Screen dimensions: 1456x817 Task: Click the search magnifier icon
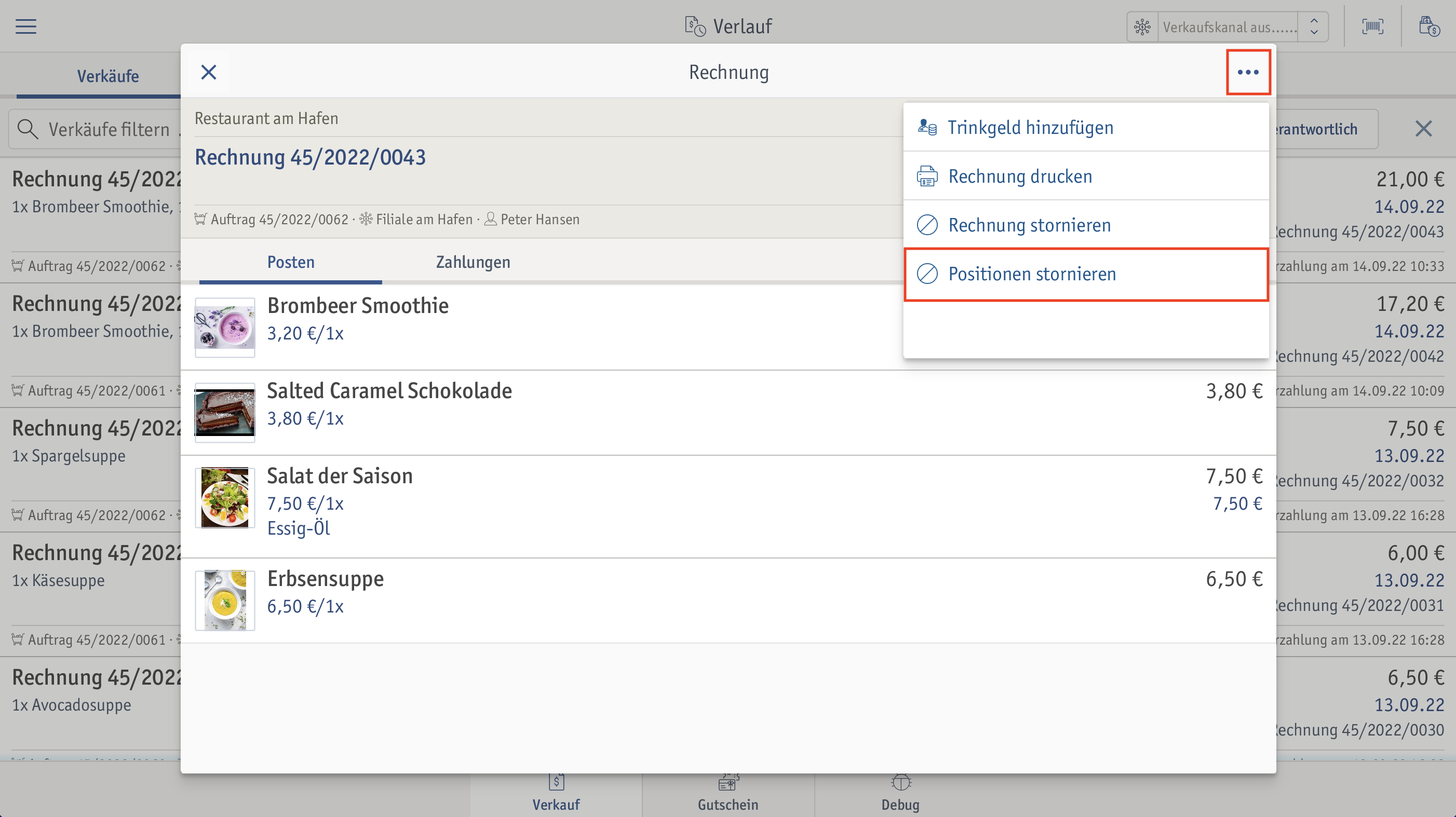point(27,129)
